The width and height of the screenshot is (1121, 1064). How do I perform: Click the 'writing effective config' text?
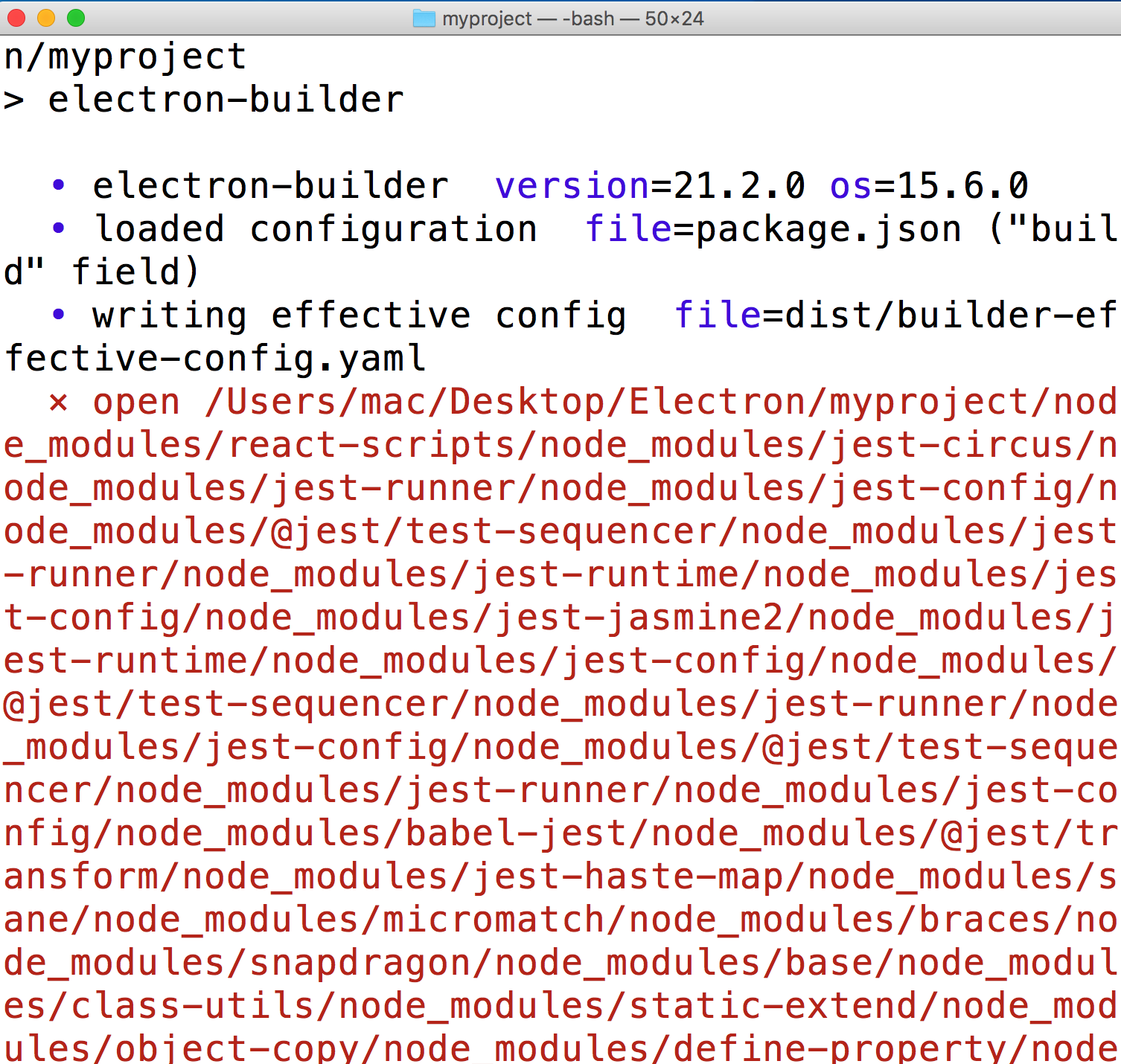pos(360,315)
